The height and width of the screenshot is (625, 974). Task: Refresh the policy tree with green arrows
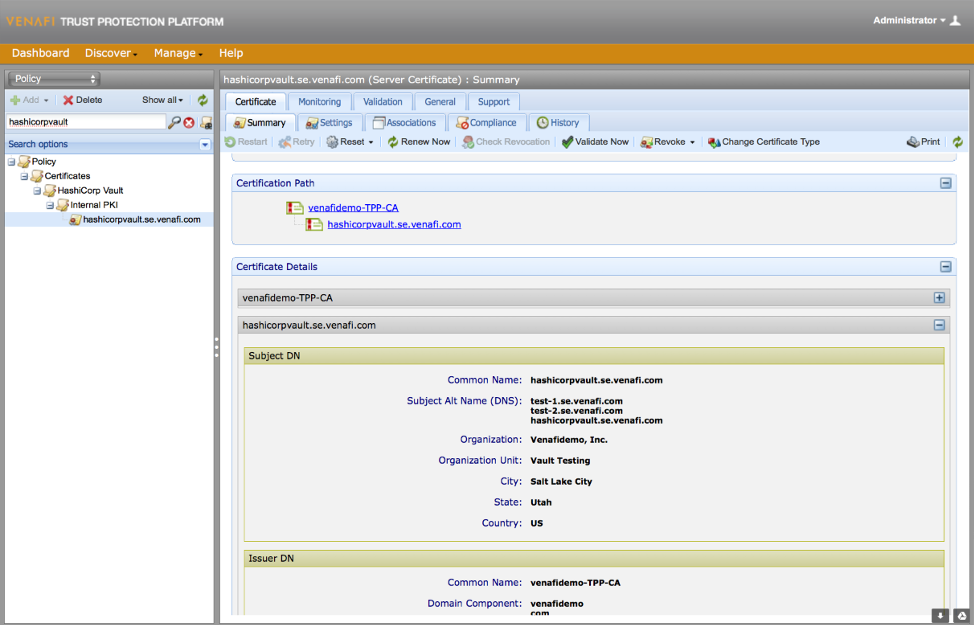[x=203, y=100]
